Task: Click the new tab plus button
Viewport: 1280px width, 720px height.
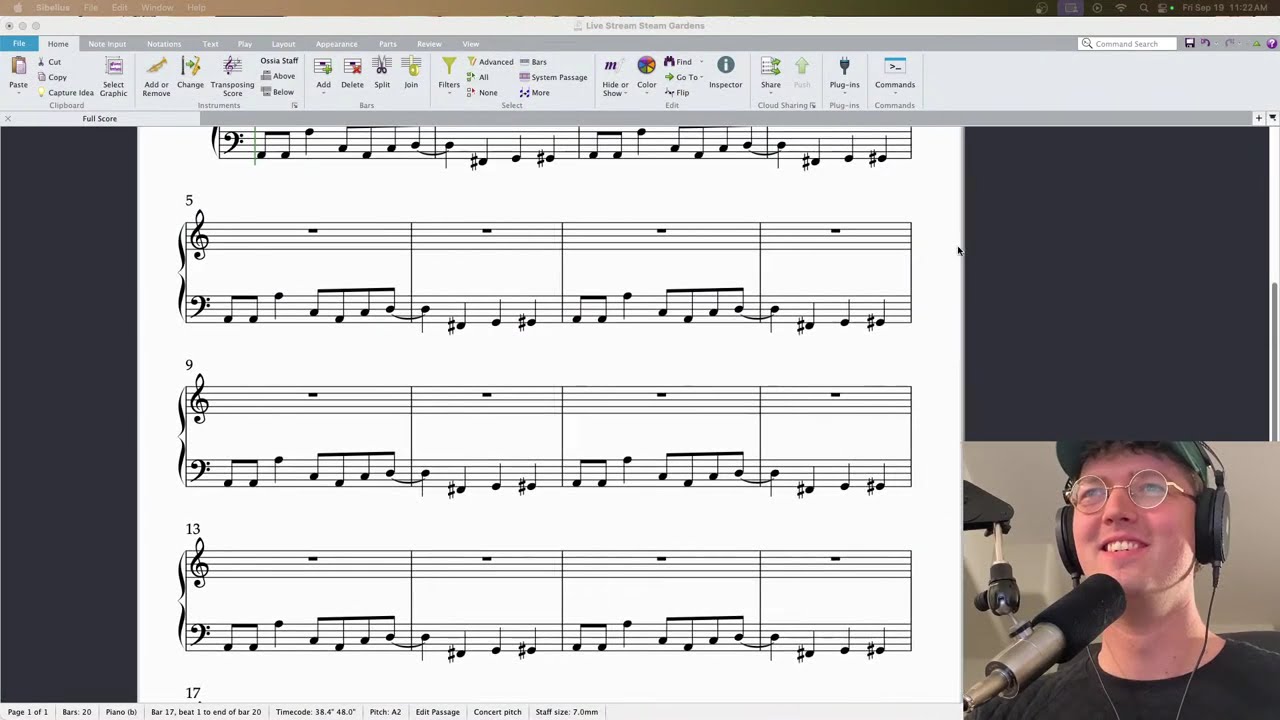Action: (1259, 118)
